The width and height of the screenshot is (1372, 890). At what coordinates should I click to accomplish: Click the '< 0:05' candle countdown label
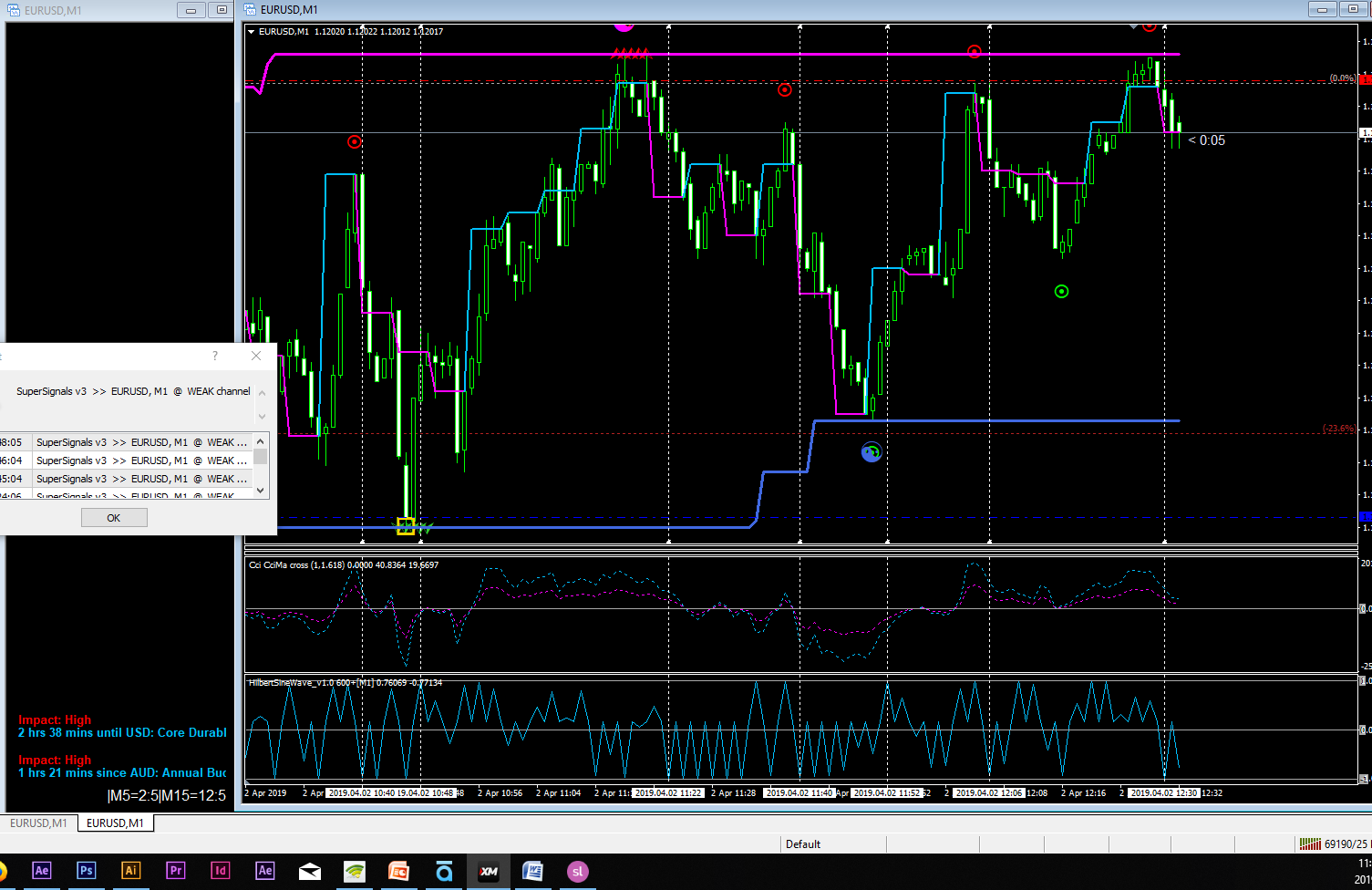1207,140
